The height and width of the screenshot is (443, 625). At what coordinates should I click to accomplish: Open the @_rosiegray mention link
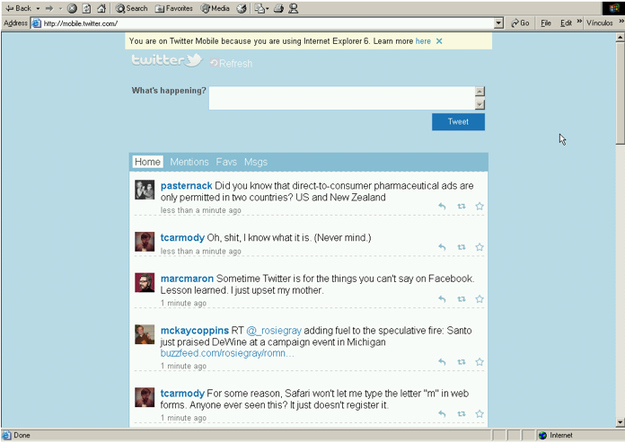tap(274, 331)
